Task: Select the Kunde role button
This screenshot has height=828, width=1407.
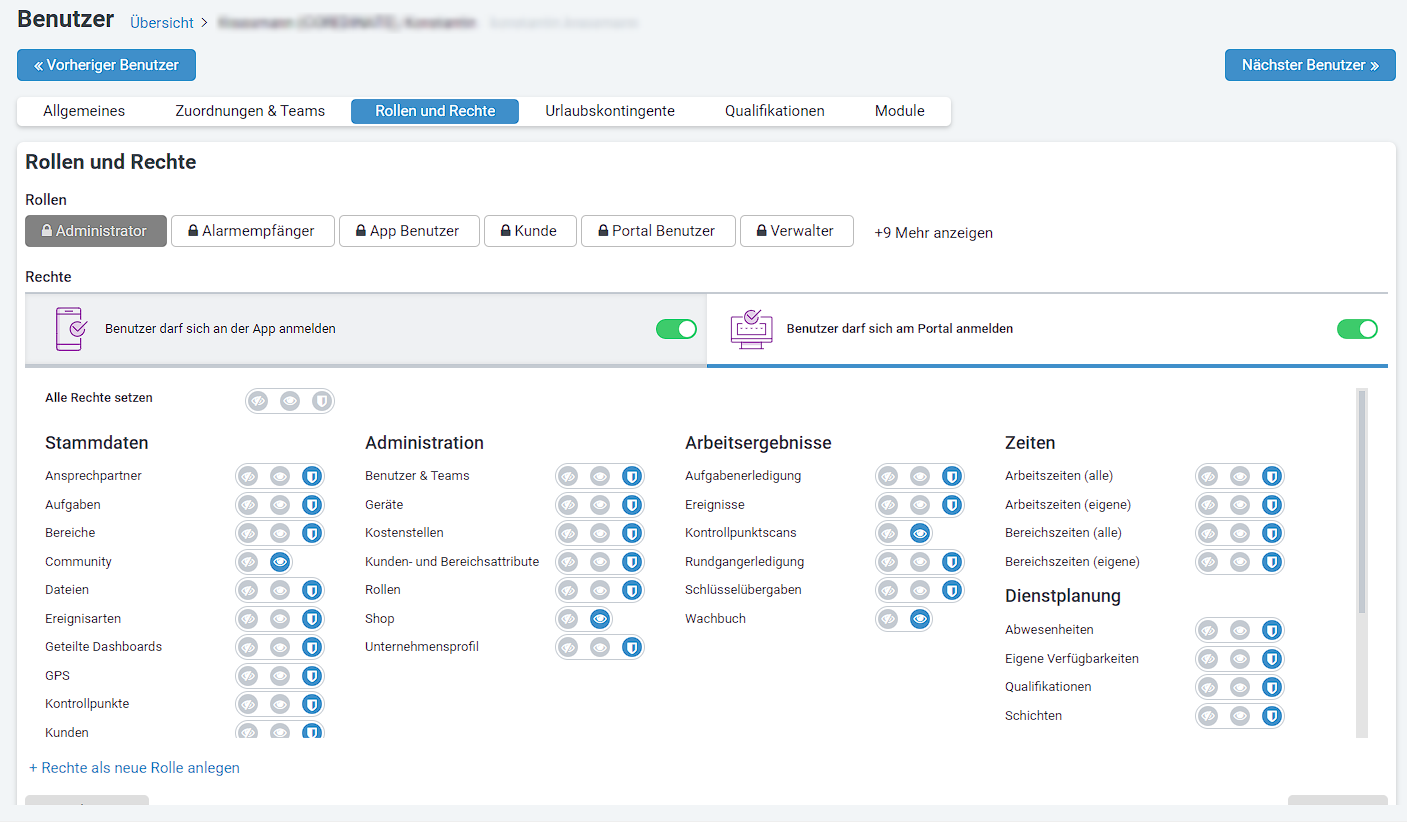Action: pos(528,231)
